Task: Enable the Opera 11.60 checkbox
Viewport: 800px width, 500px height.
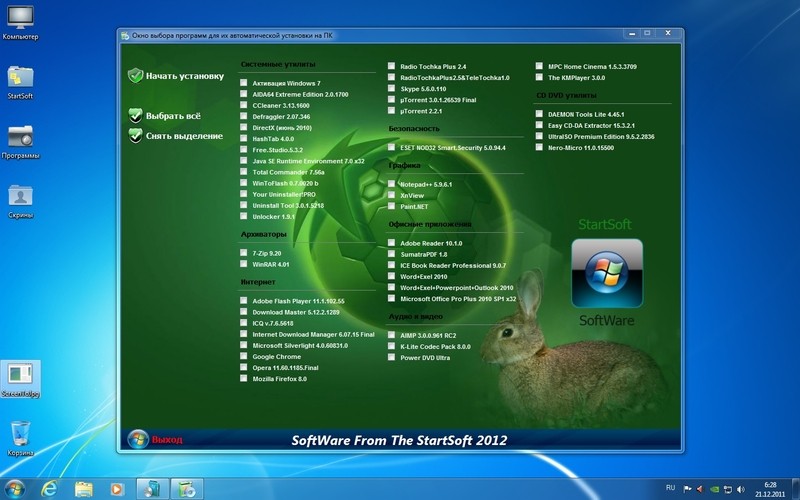Action: coord(243,367)
